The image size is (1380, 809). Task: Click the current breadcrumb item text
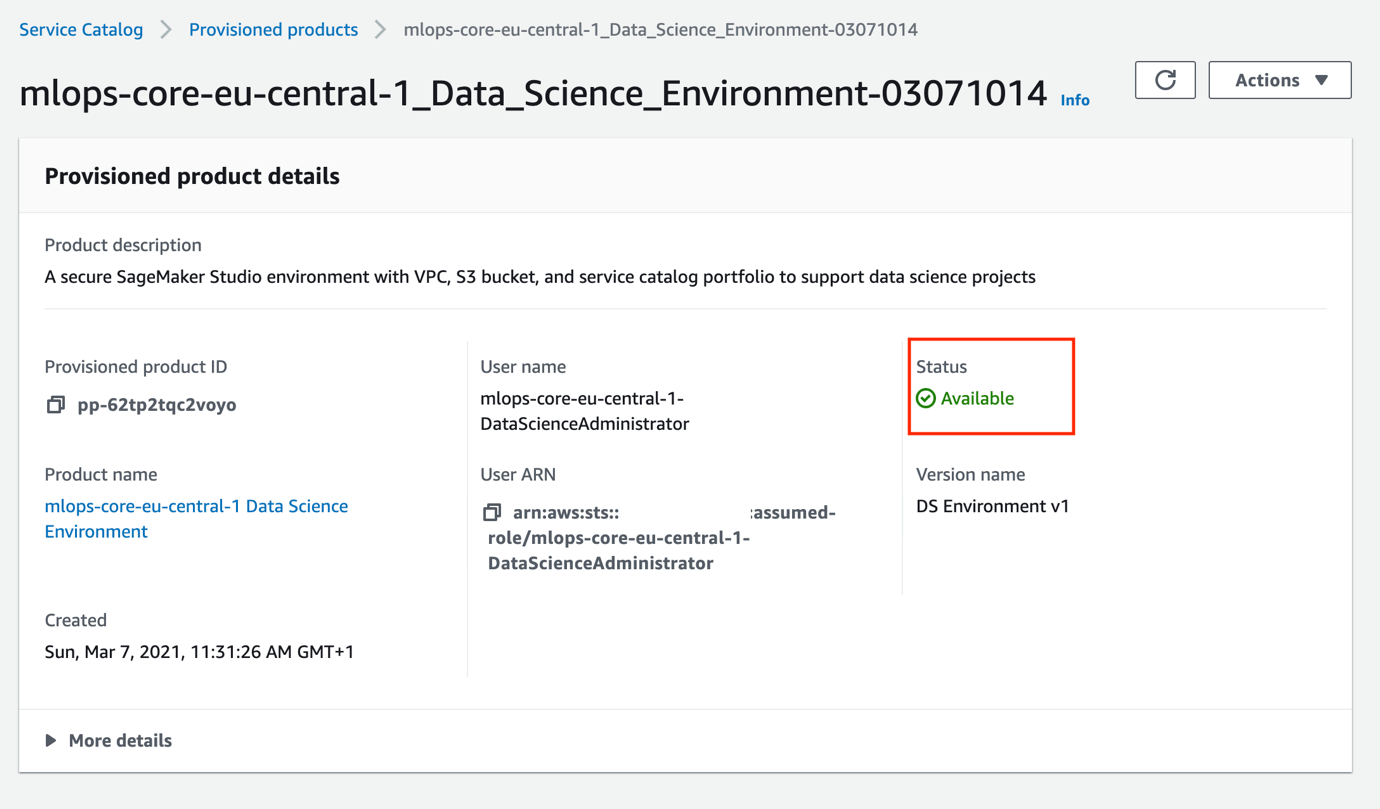(x=660, y=30)
